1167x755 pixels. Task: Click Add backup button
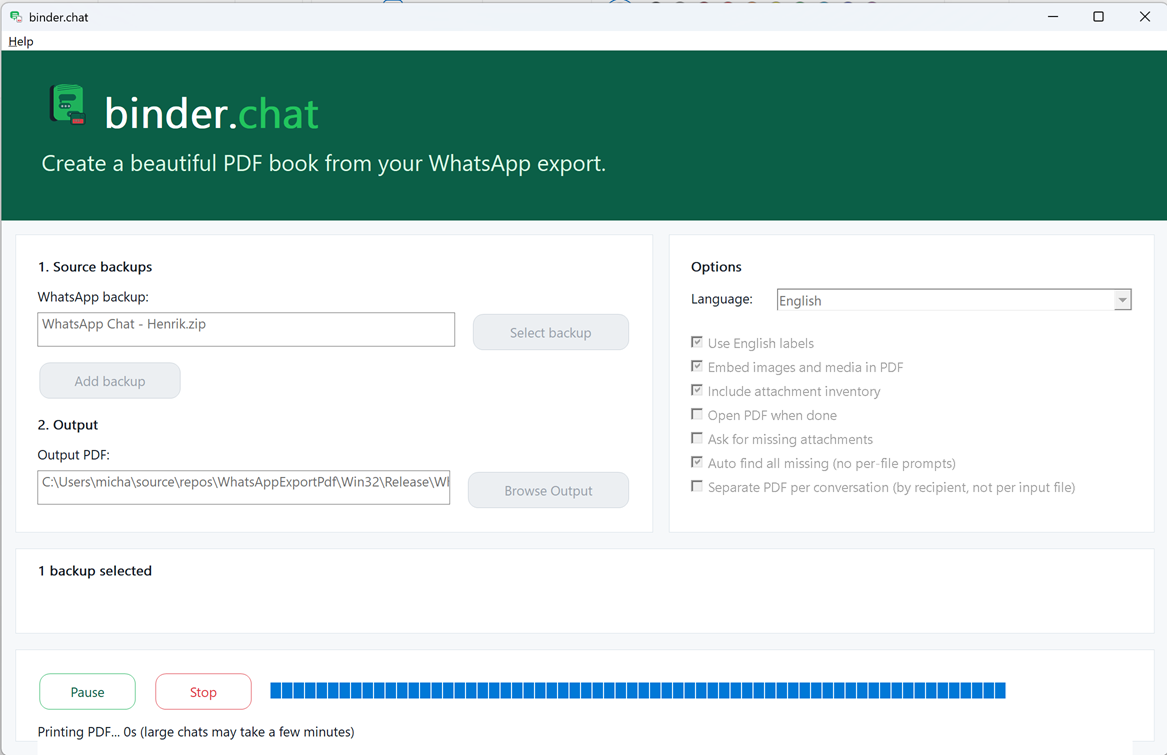point(110,380)
